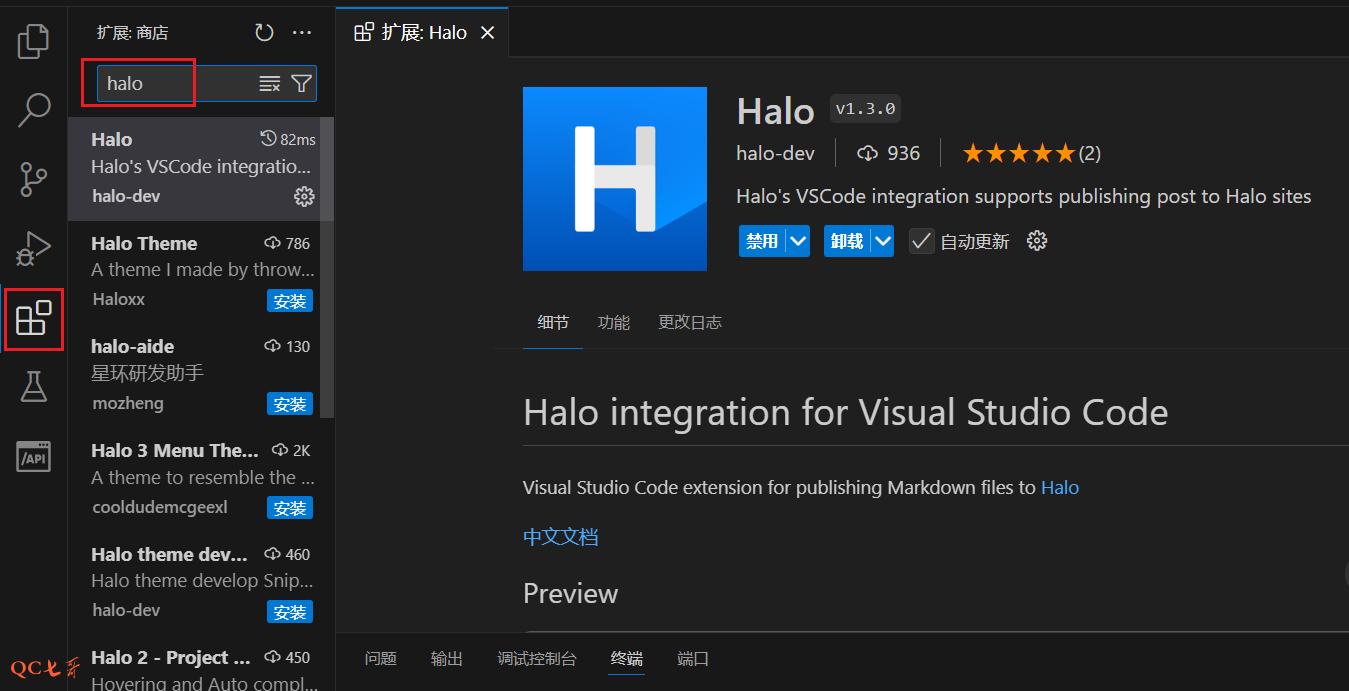This screenshot has height=691, width=1349.
Task: Open the API panel in activity bar
Action: 33,456
